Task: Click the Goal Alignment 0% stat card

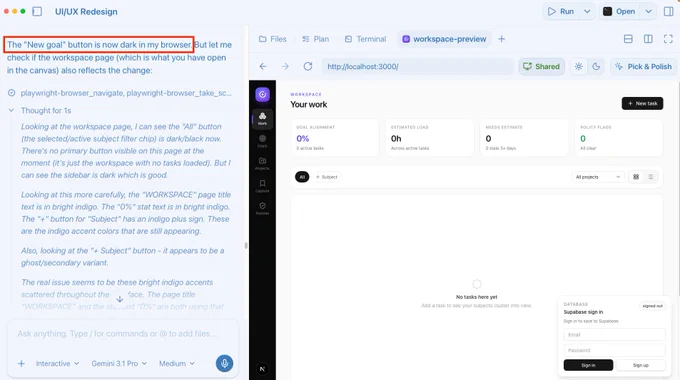Action: point(335,138)
